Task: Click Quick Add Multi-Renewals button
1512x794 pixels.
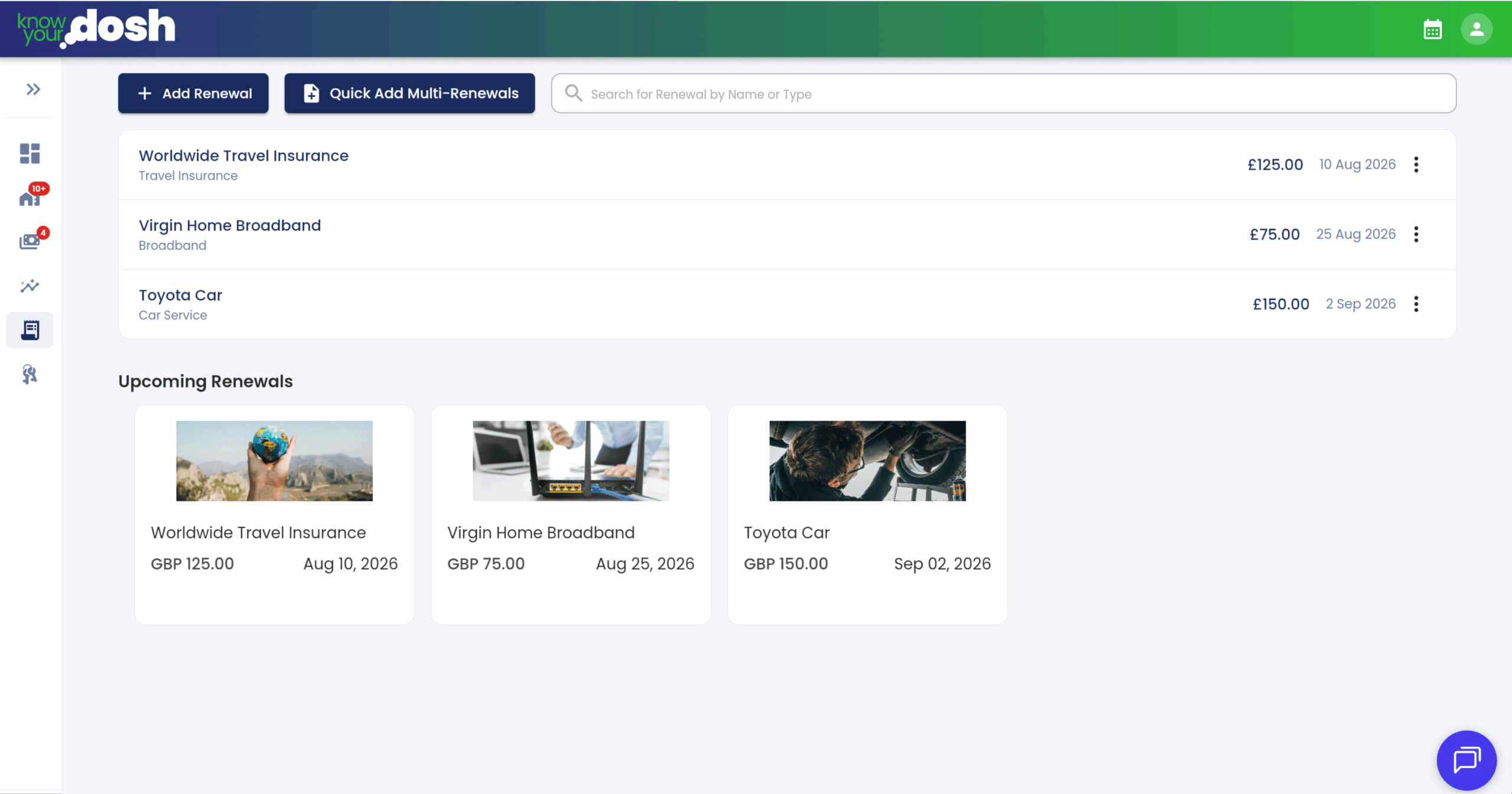Action: coord(410,93)
